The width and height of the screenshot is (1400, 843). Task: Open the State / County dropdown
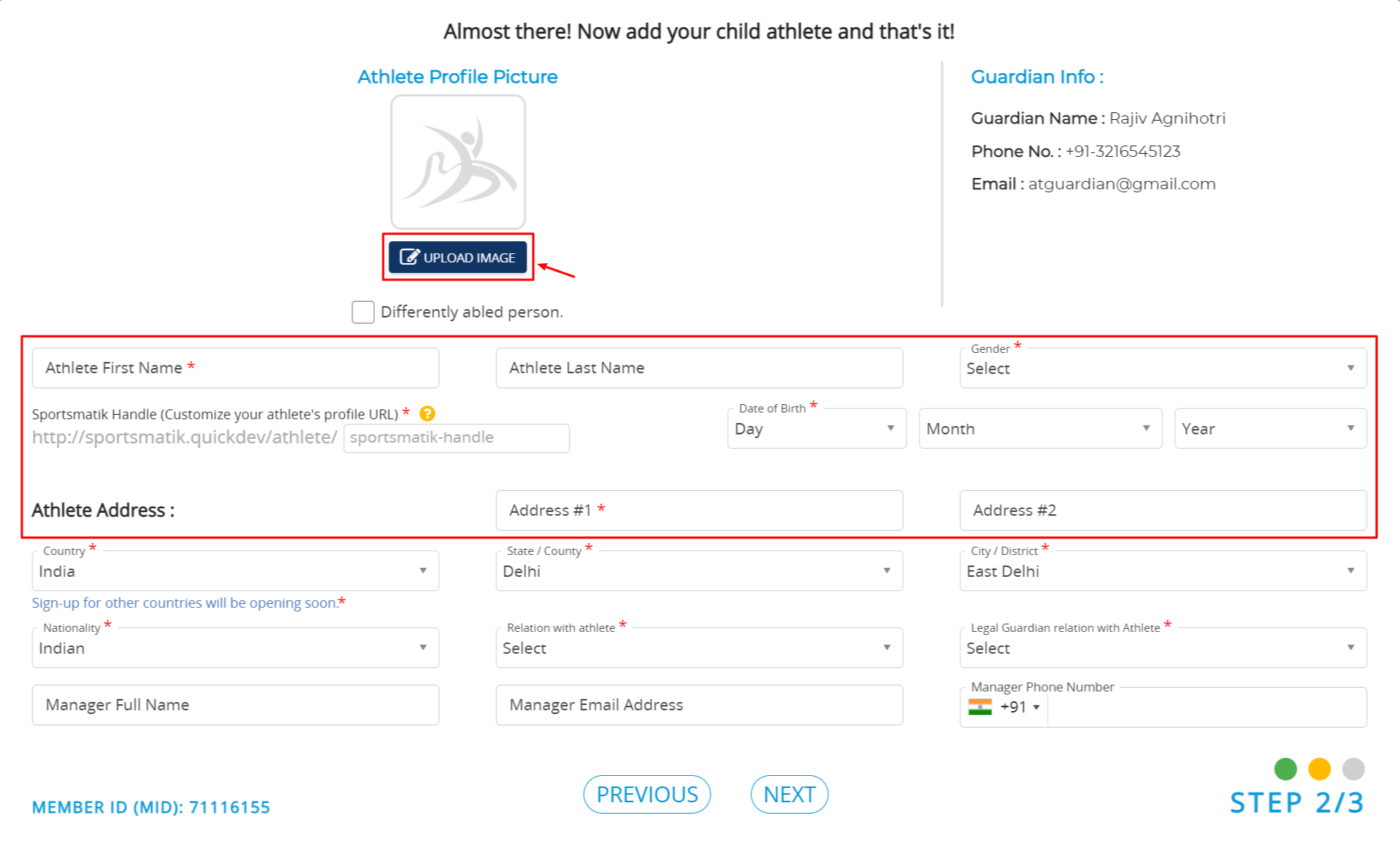coord(699,571)
